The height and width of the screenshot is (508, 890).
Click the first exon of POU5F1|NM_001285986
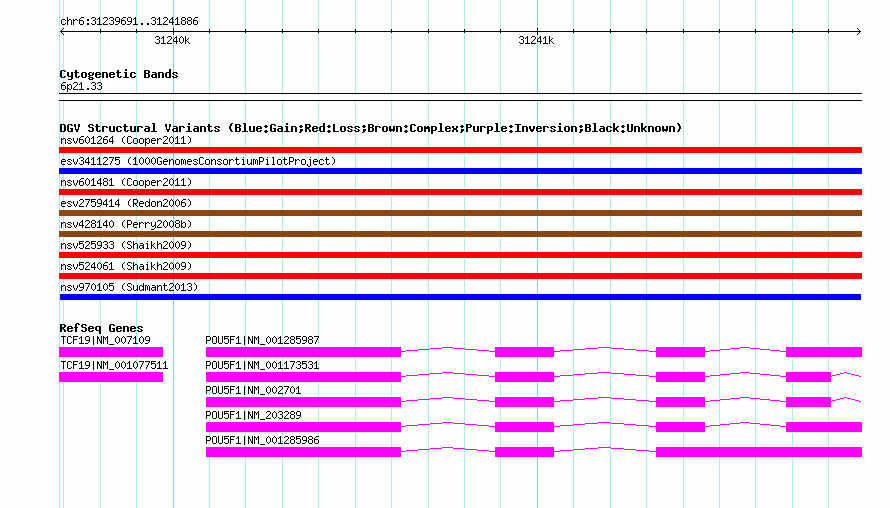pyautogui.click(x=303, y=452)
